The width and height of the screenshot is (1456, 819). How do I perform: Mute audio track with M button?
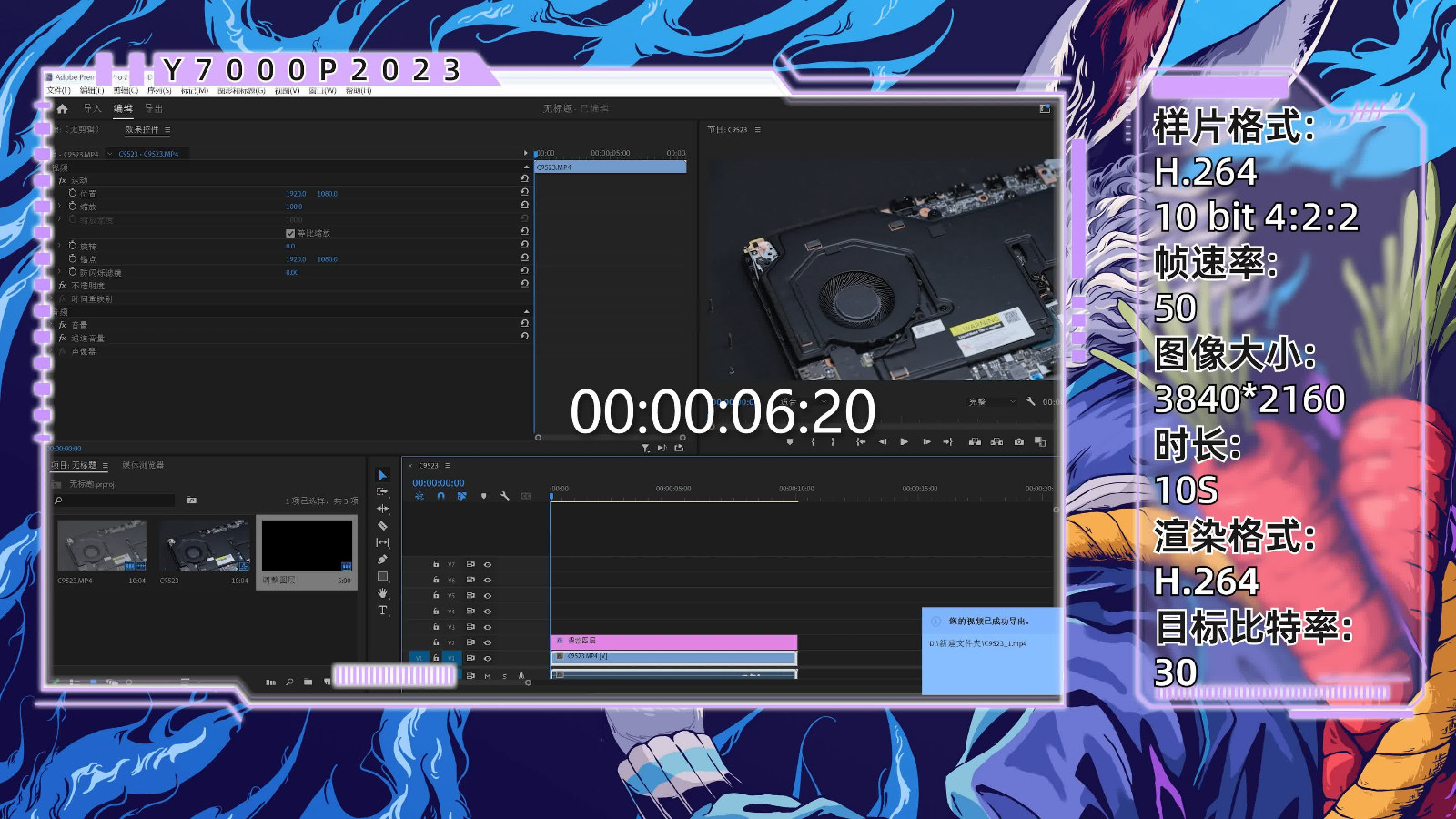(x=488, y=676)
